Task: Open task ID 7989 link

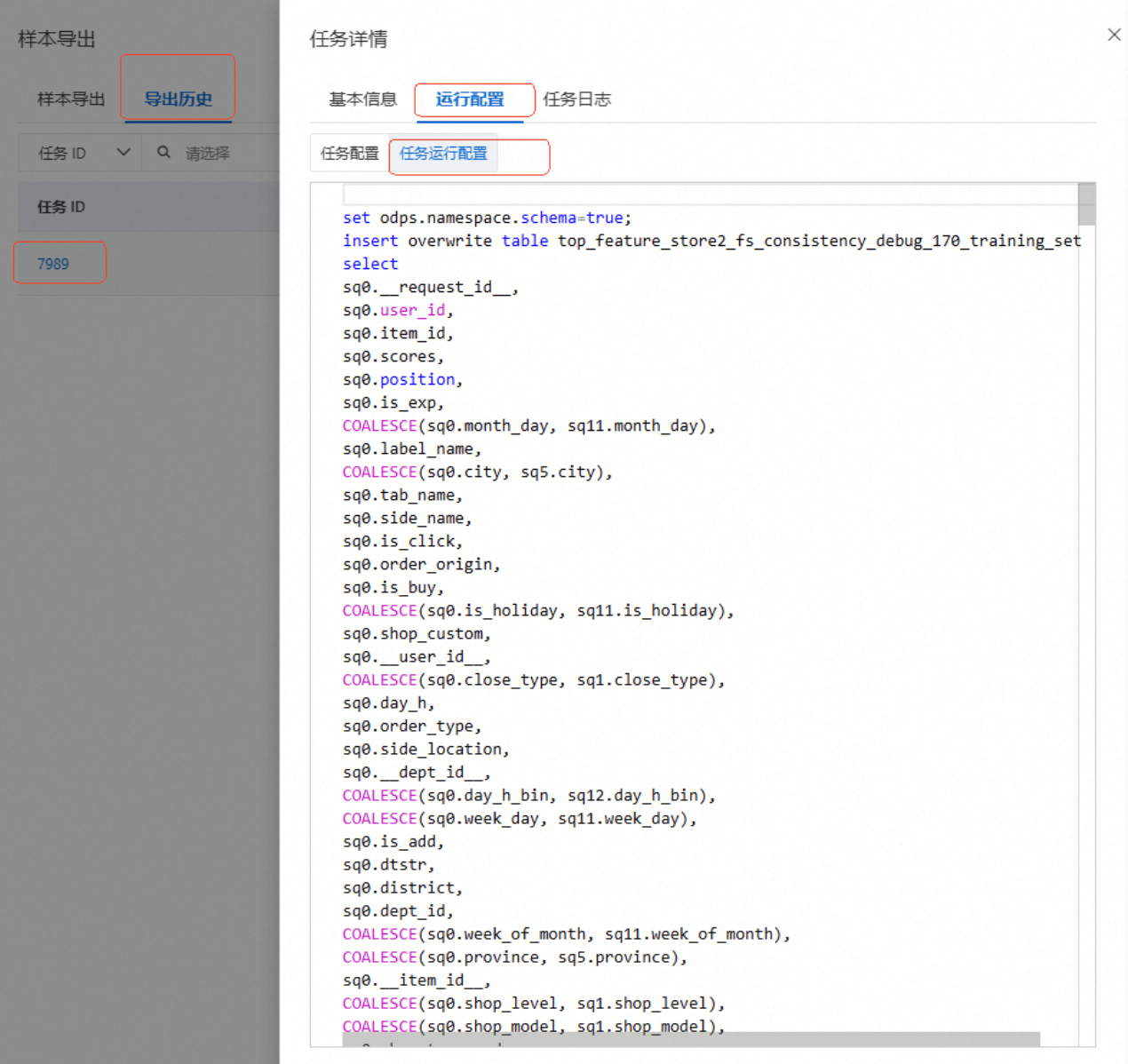Action: (53, 264)
